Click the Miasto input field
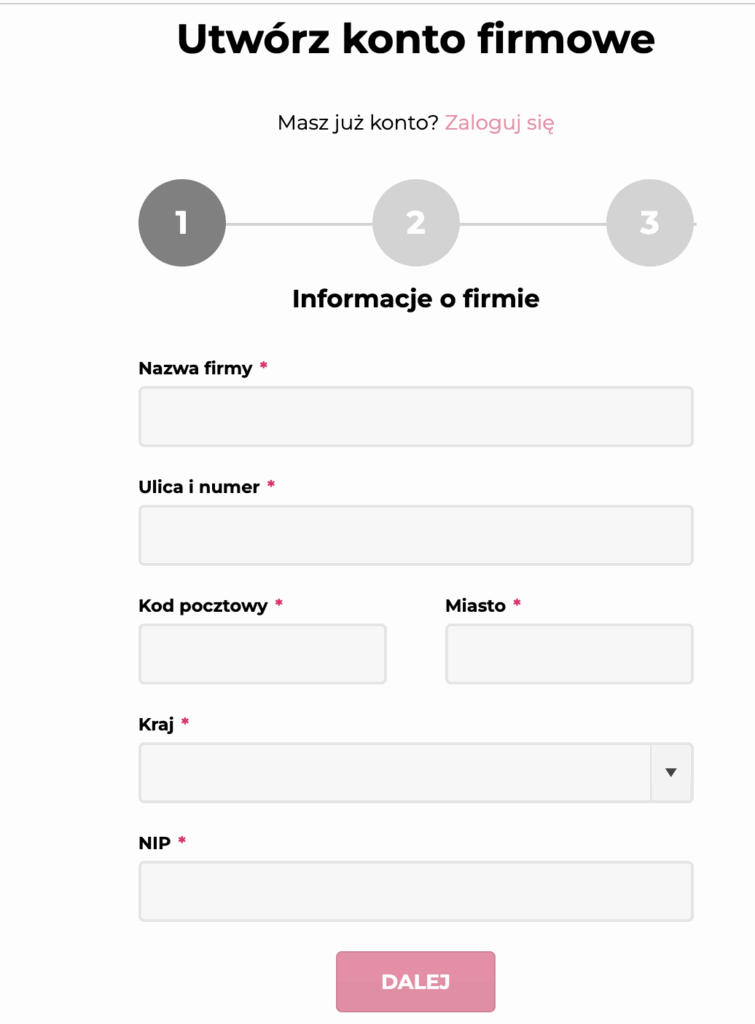The height and width of the screenshot is (1024, 755). coord(568,654)
